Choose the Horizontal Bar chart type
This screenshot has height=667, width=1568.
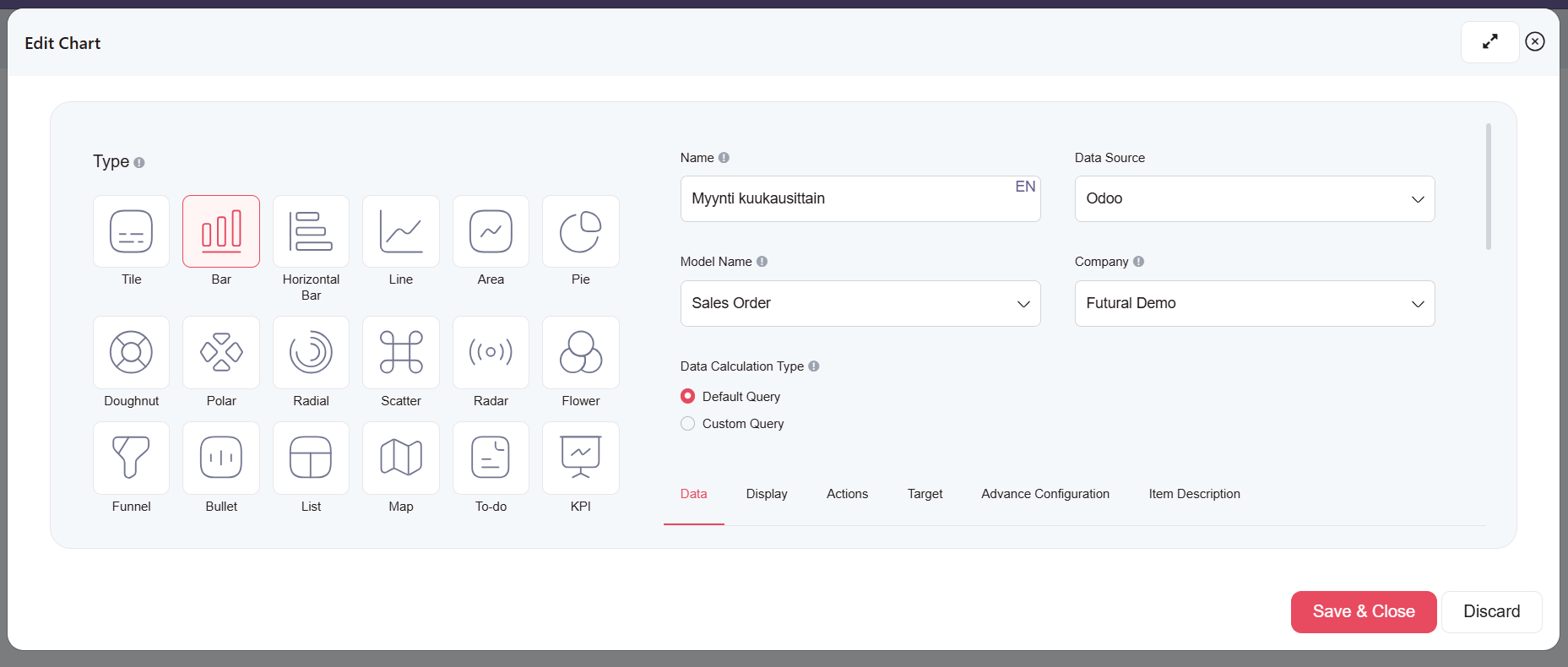[x=311, y=231]
